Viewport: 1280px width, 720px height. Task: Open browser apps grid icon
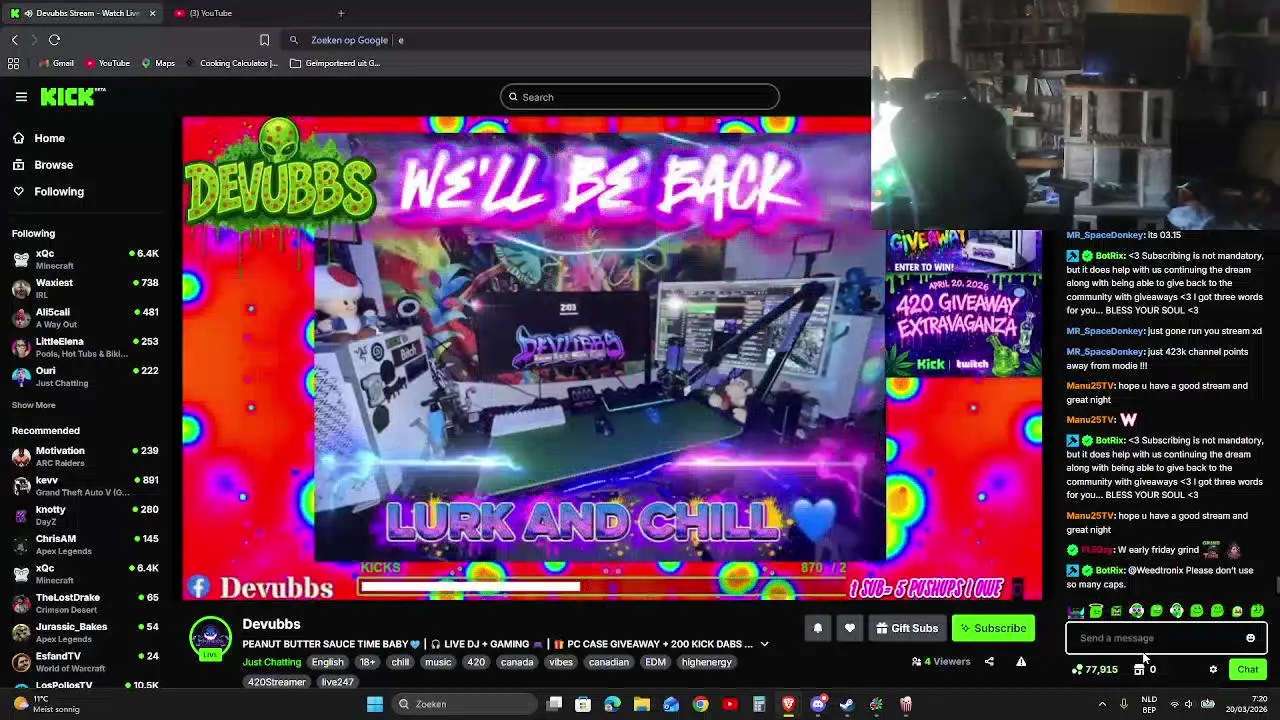(13, 63)
